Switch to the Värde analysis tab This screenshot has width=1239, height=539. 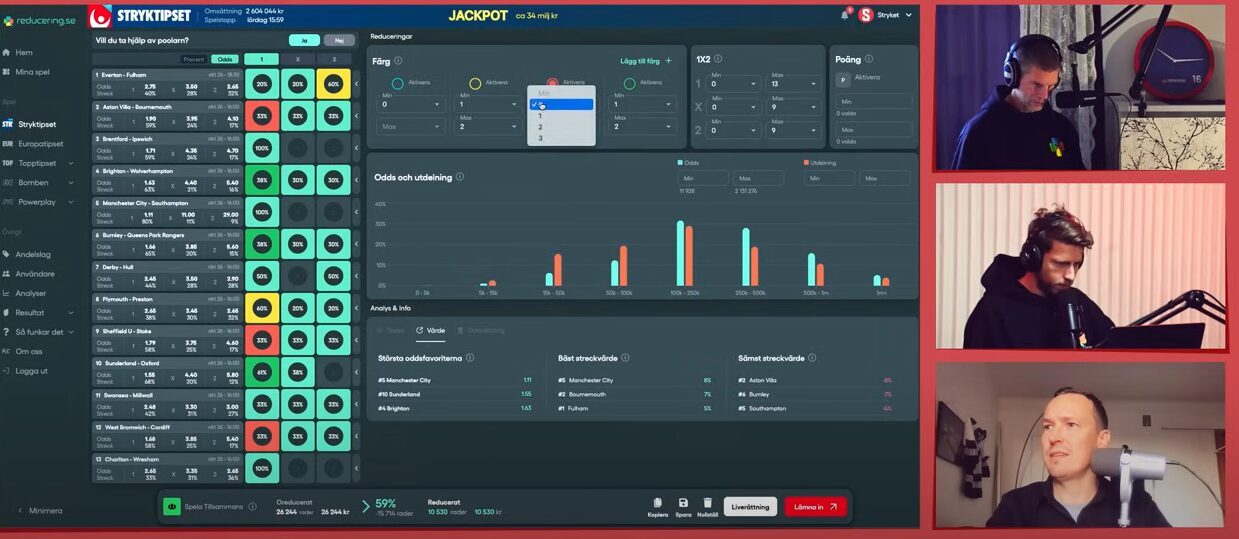point(431,330)
